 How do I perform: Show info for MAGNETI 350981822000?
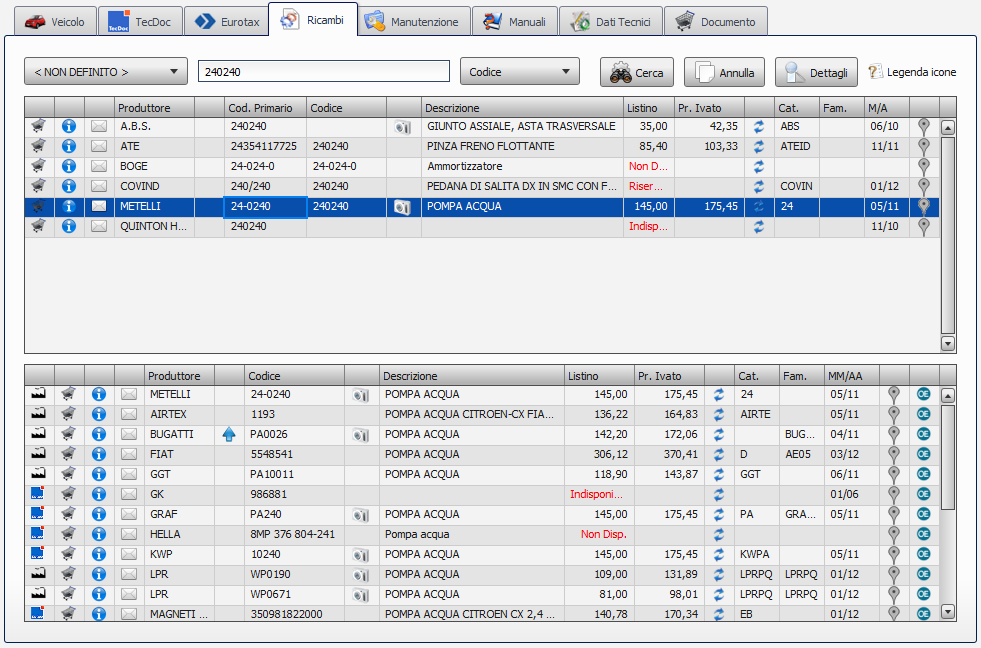[99, 613]
